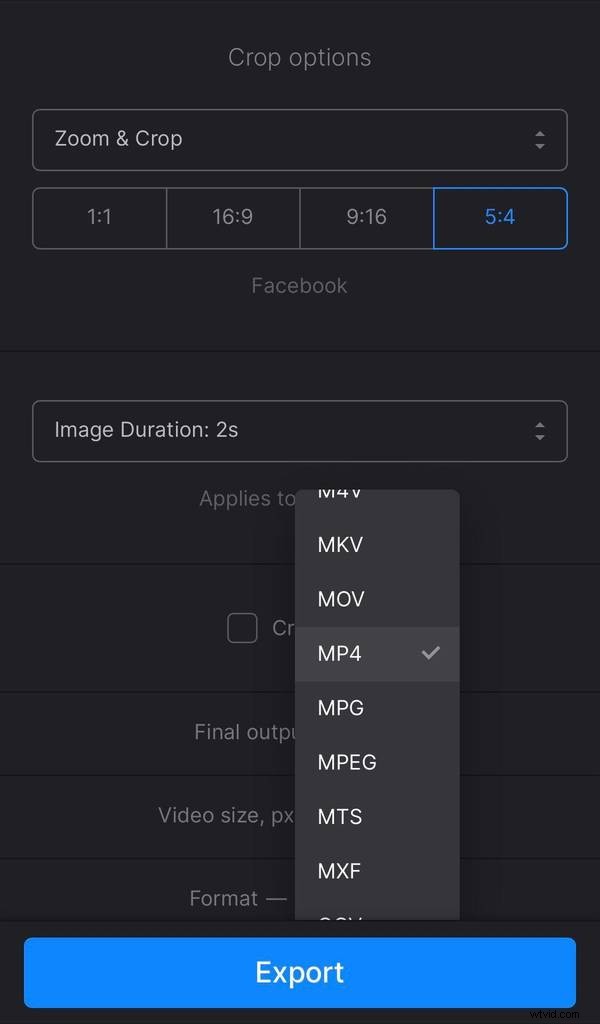The image size is (600, 1024).
Task: Select MKV output format
Action: [340, 544]
